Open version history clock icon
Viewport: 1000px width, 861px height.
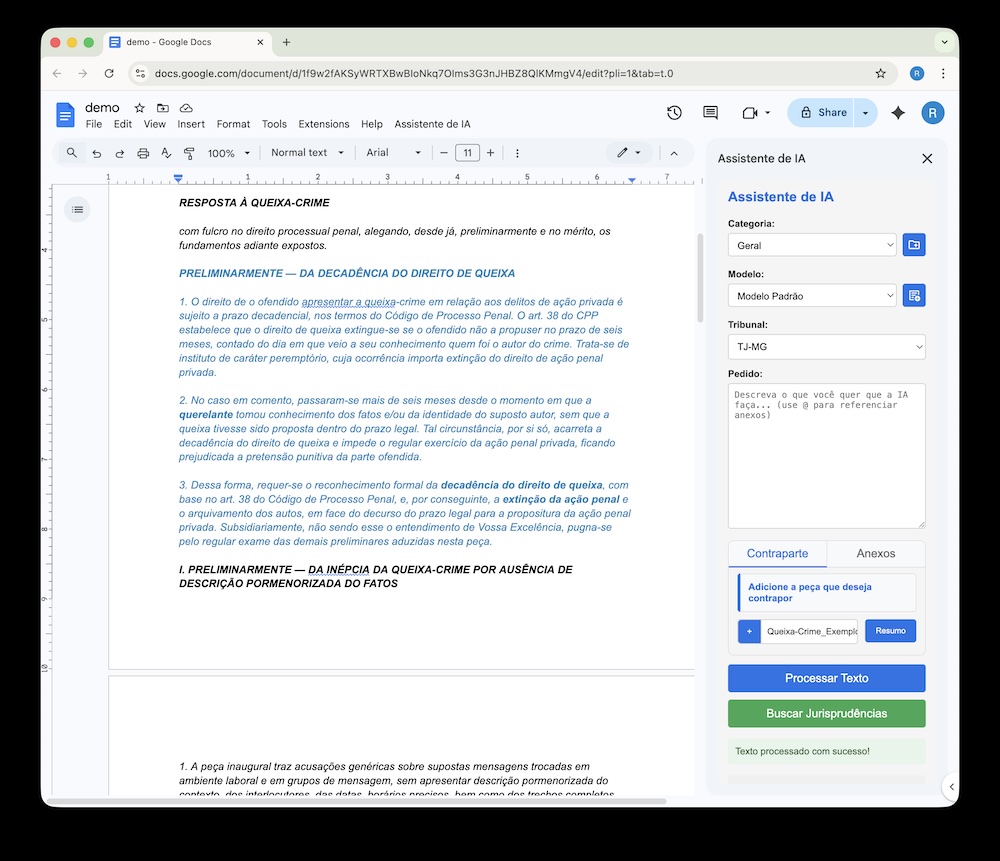[x=674, y=113]
